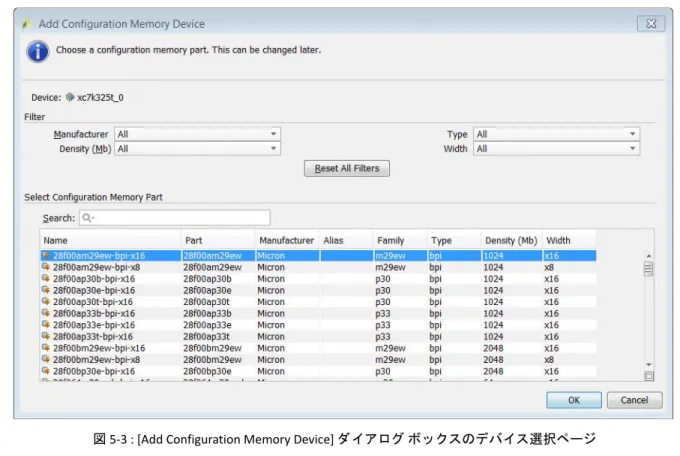Click the vertical scrollbar thumb
The height and width of the screenshot is (456, 680).
click(x=648, y=269)
